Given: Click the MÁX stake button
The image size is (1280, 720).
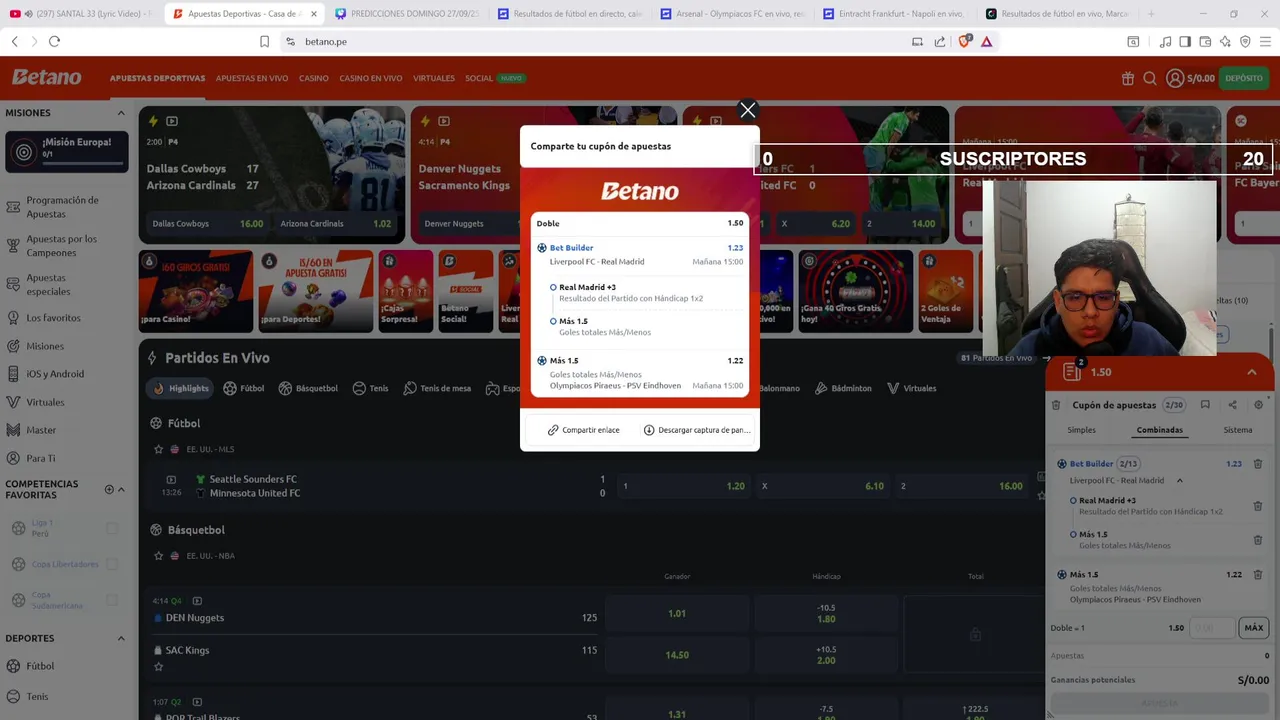Looking at the screenshot, I should tap(1254, 628).
